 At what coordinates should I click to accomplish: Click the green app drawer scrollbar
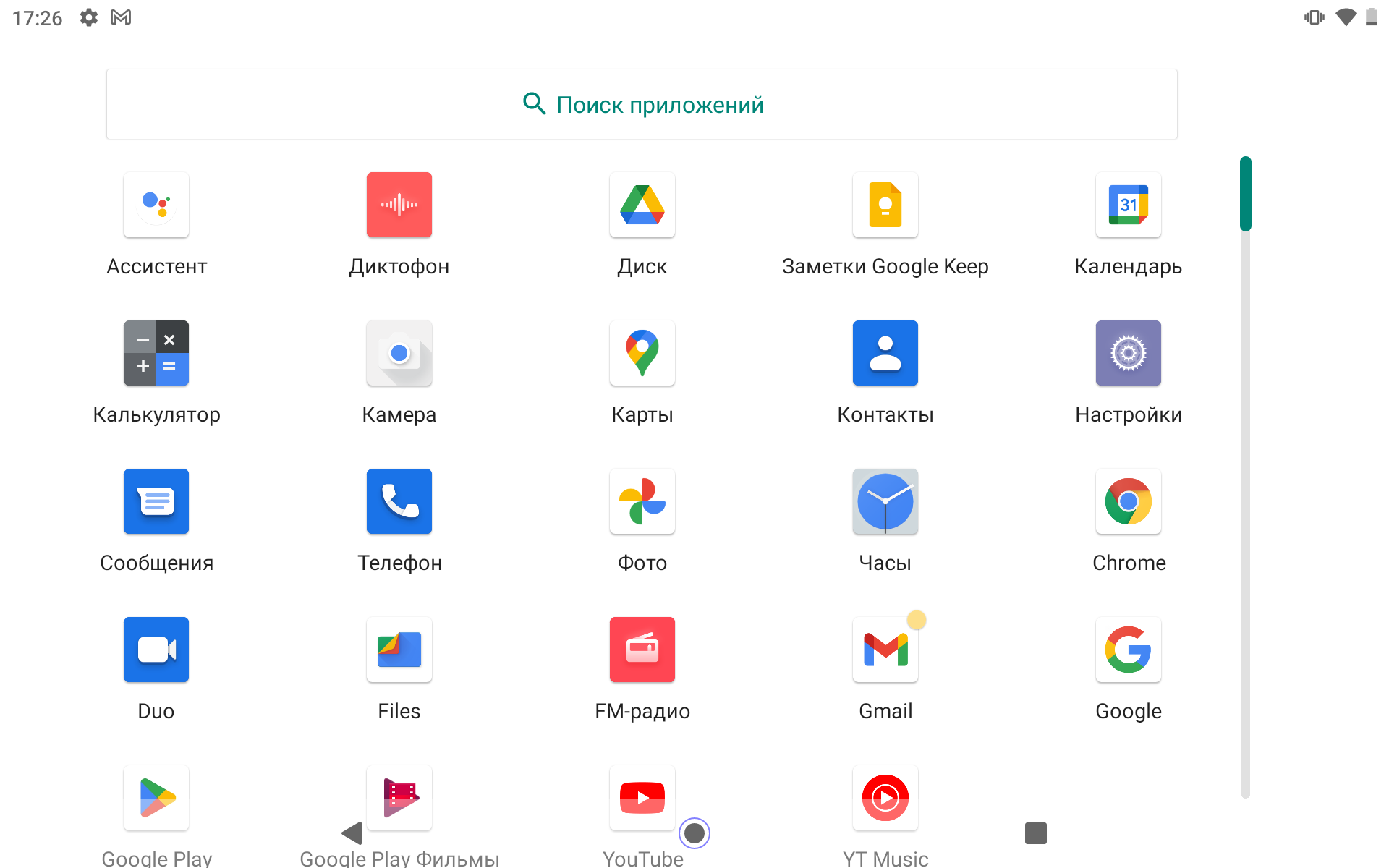pyautogui.click(x=1245, y=194)
